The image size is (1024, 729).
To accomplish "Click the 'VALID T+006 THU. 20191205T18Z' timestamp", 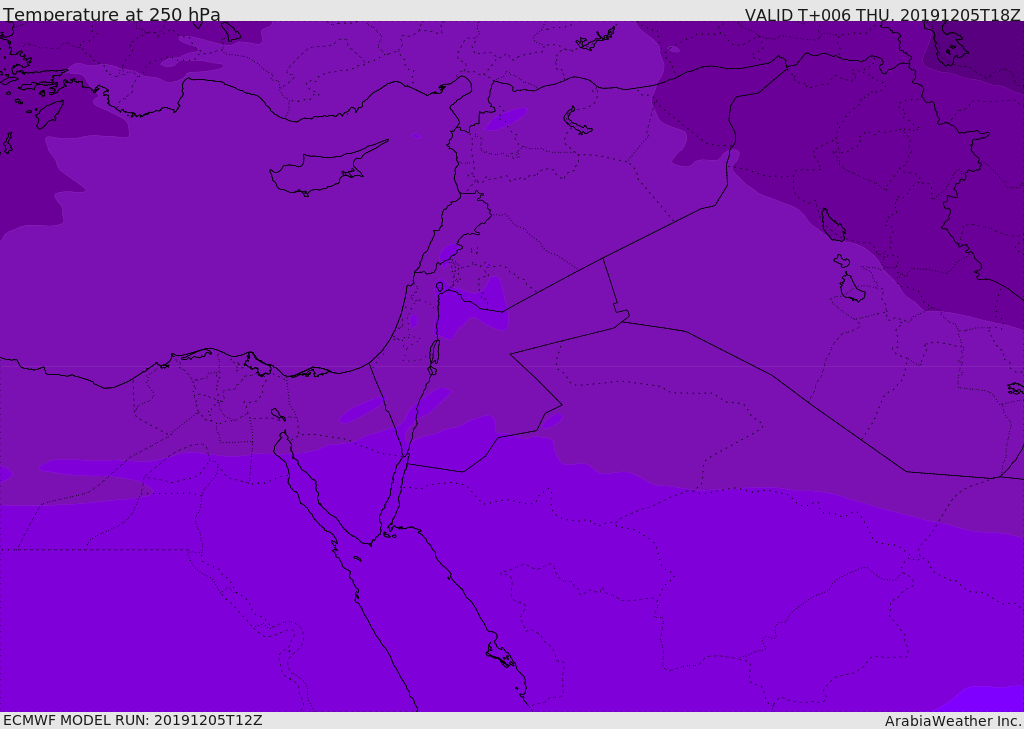I will click(882, 14).
